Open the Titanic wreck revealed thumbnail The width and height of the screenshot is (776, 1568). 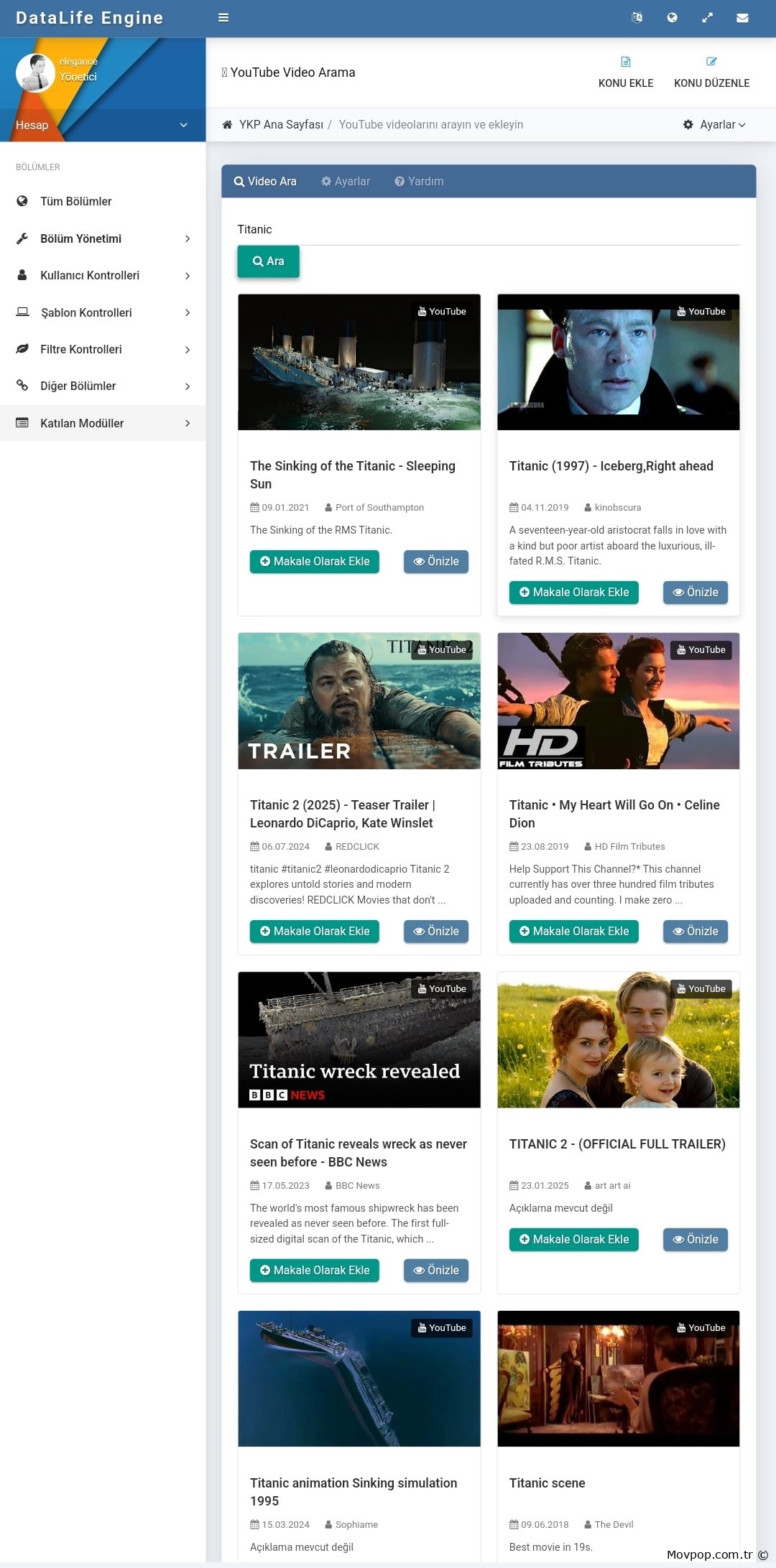click(x=359, y=1040)
